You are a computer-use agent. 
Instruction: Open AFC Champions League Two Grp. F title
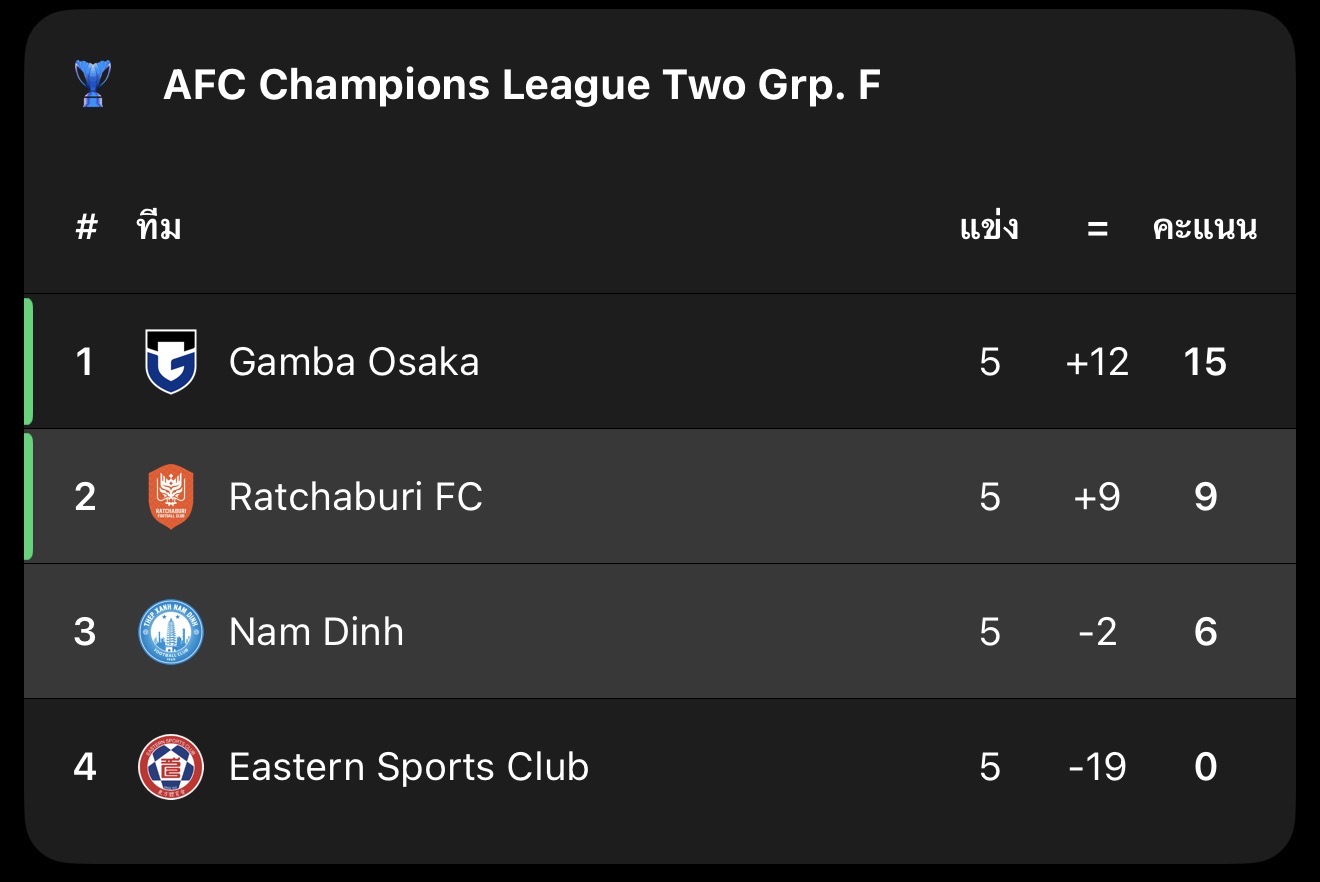(521, 86)
